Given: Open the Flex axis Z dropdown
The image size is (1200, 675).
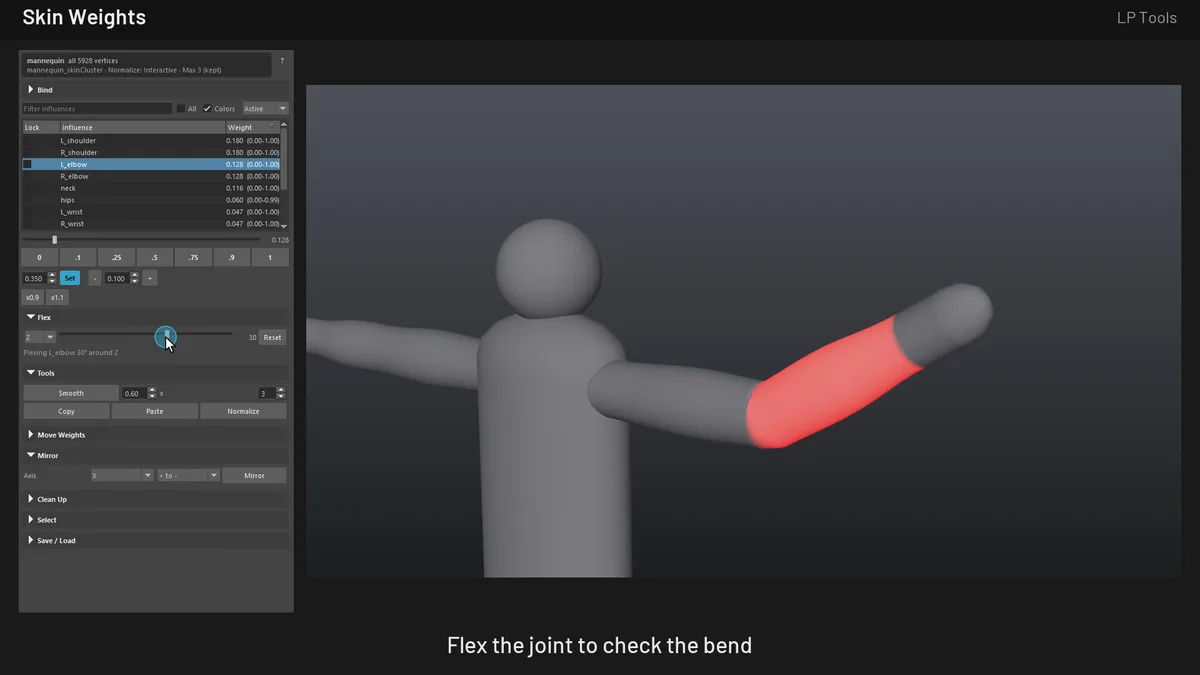Looking at the screenshot, I should (40, 337).
